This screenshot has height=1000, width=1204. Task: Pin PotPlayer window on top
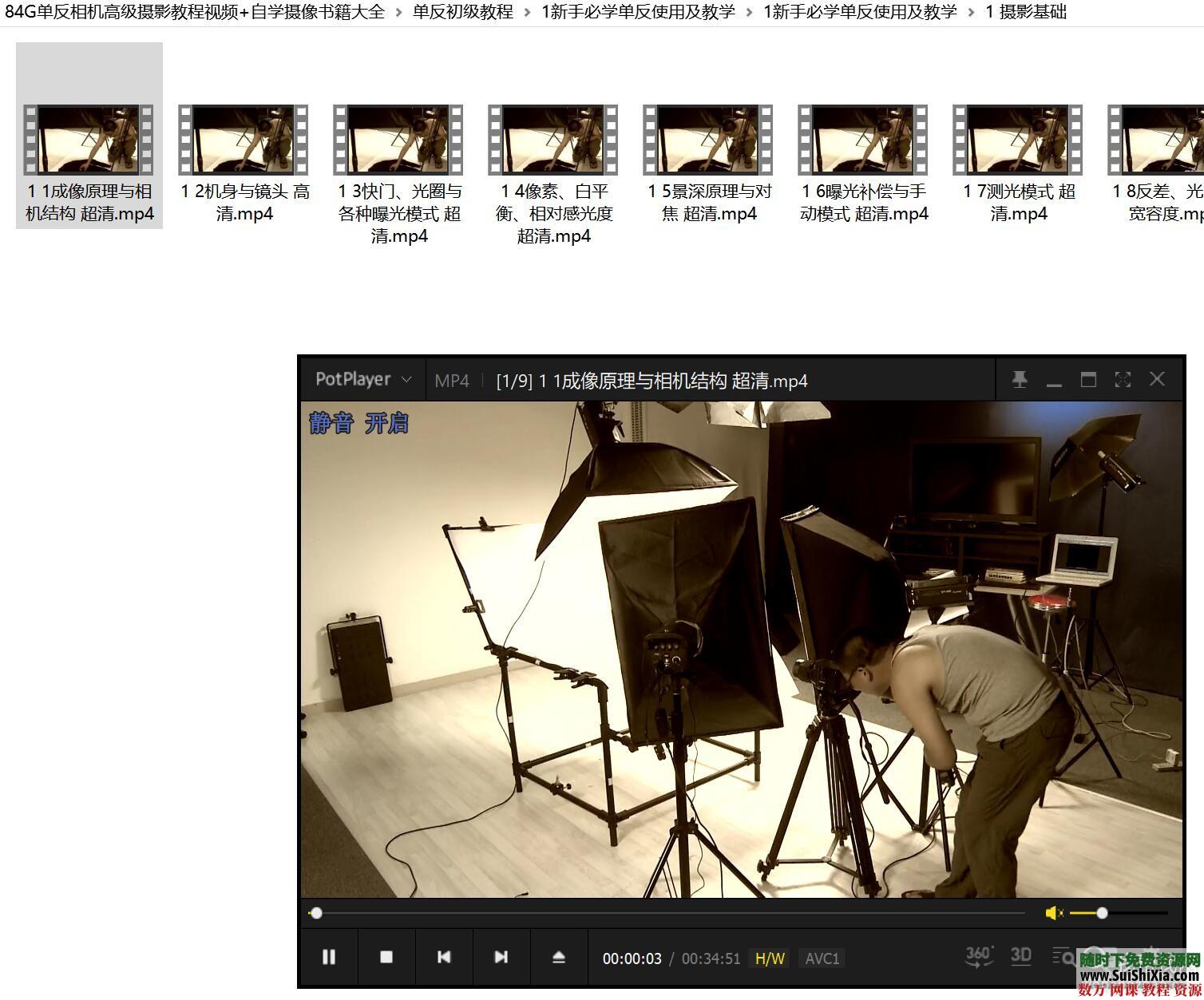[x=1020, y=380]
